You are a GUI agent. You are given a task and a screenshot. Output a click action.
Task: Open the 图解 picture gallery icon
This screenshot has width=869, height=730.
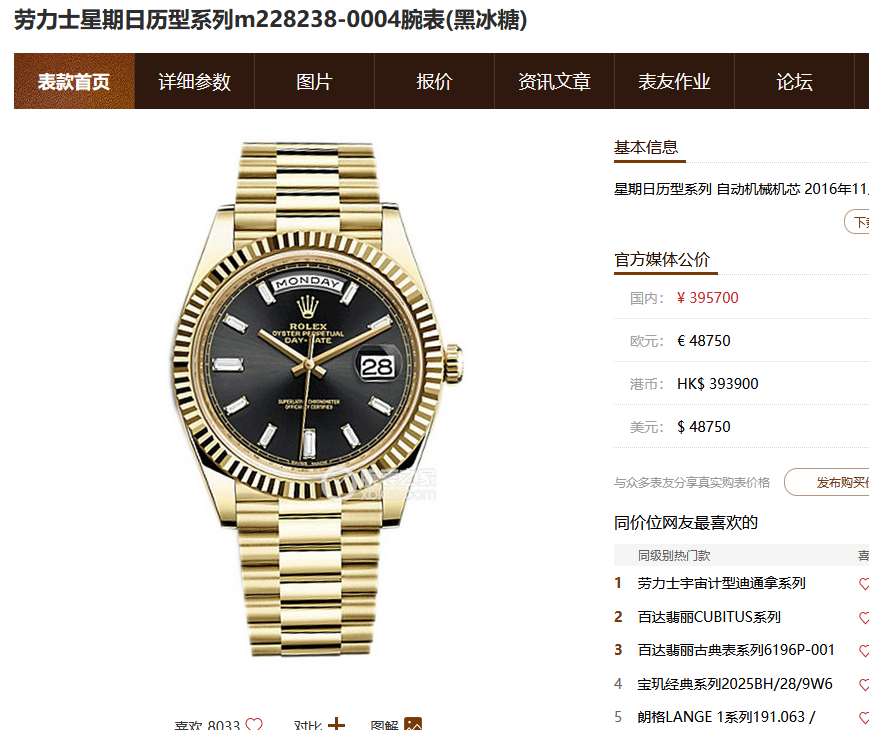click(413, 724)
